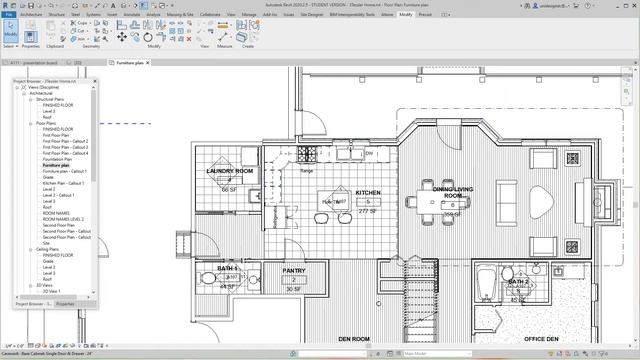Collapse the Architectural tree node

tap(24, 93)
